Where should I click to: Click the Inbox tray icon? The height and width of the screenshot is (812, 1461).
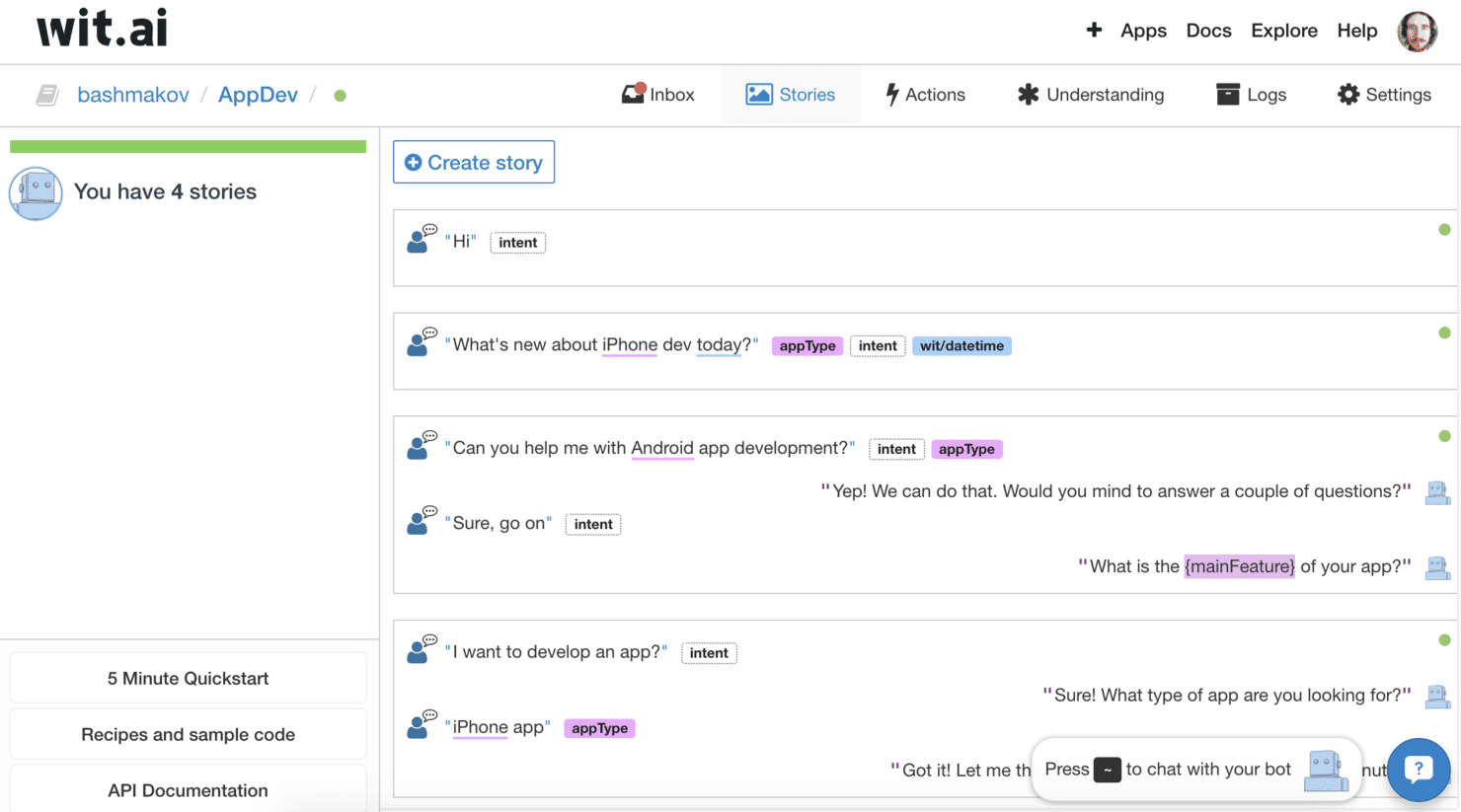click(x=633, y=94)
